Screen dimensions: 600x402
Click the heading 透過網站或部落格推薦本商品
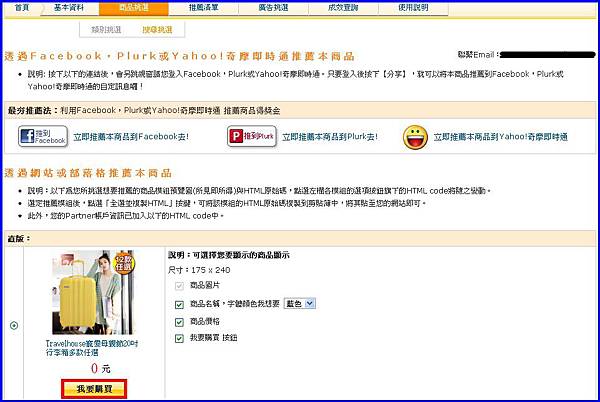88,173
